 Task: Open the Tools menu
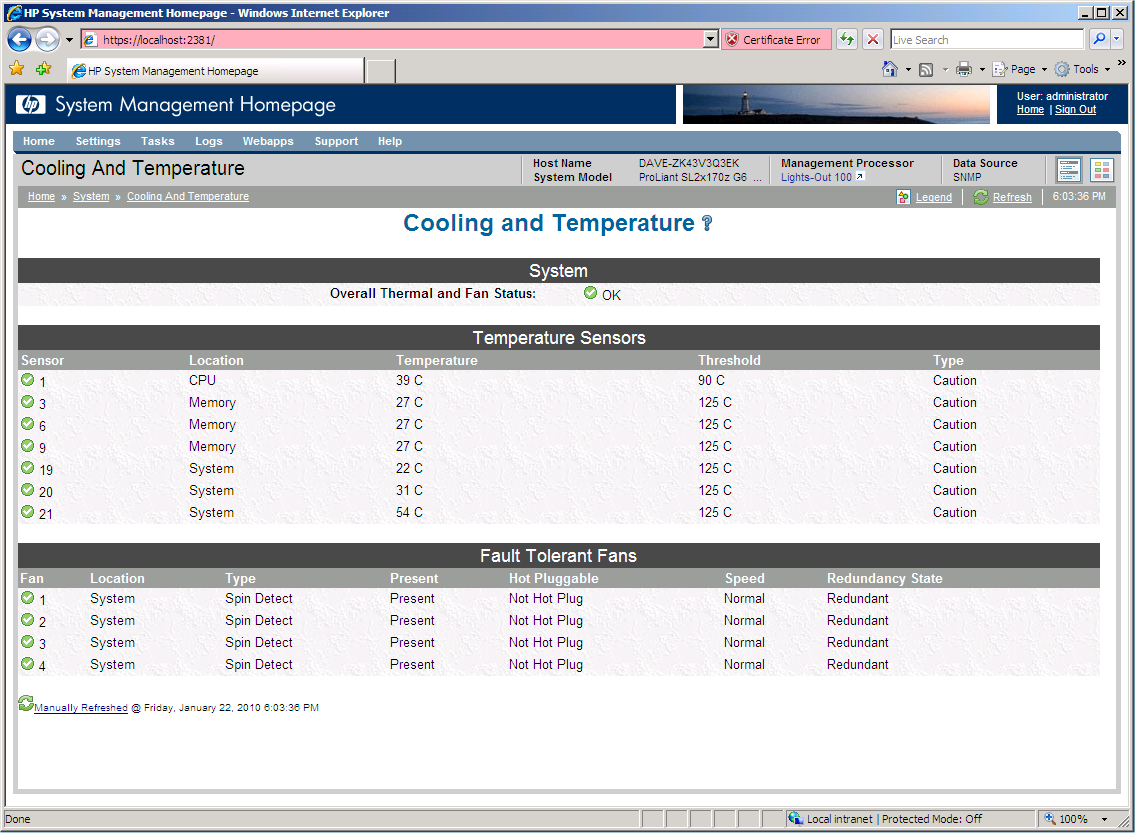(x=1082, y=69)
